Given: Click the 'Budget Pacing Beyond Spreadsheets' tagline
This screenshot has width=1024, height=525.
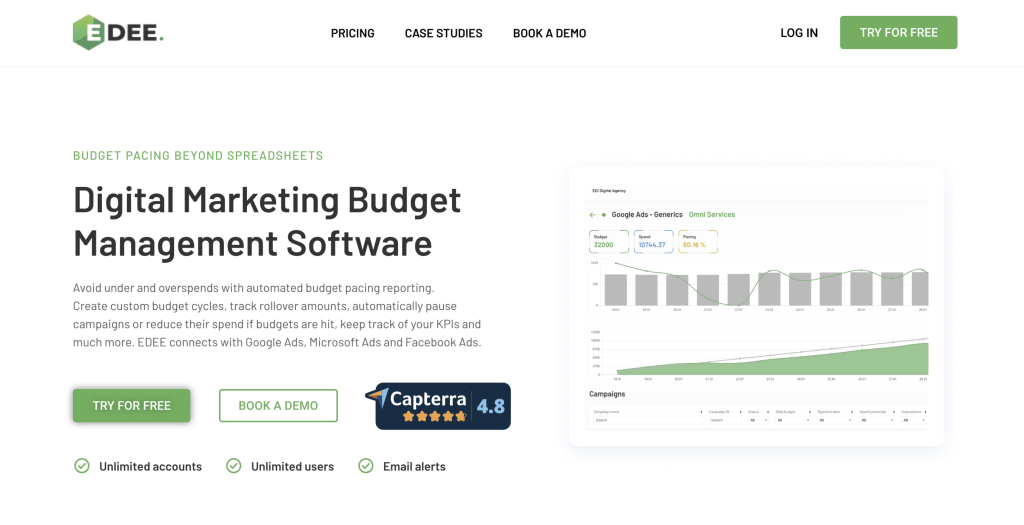Looking at the screenshot, I should click(198, 155).
